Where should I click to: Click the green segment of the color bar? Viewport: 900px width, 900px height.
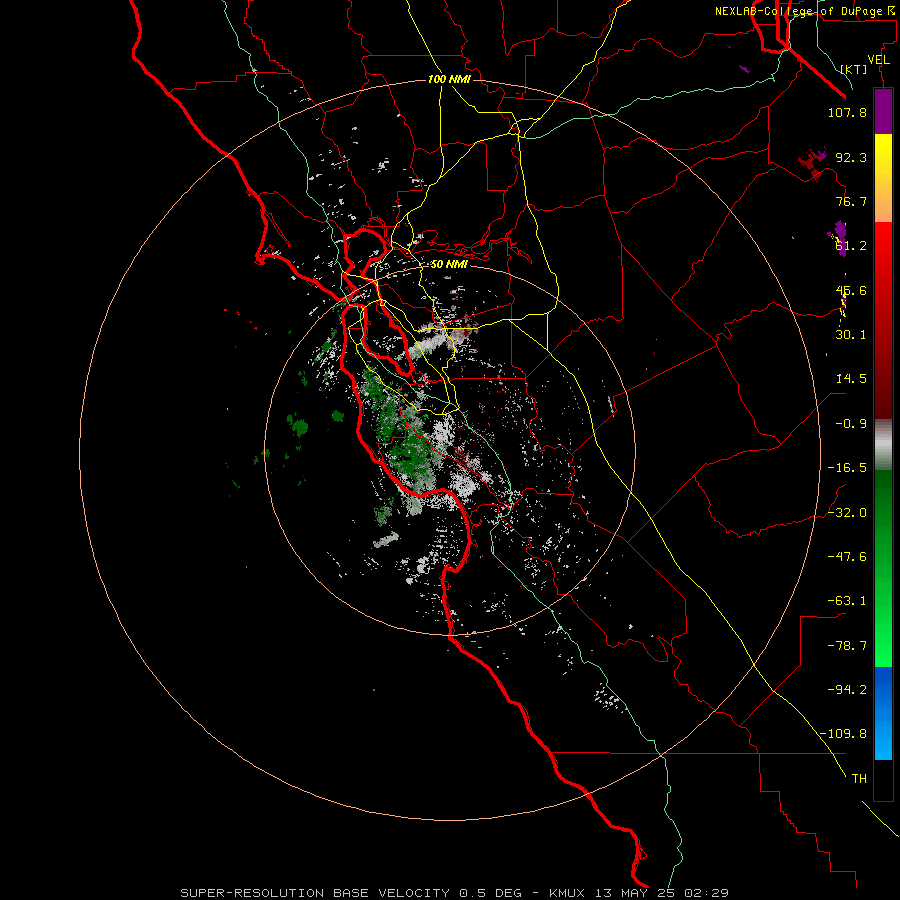[883, 569]
